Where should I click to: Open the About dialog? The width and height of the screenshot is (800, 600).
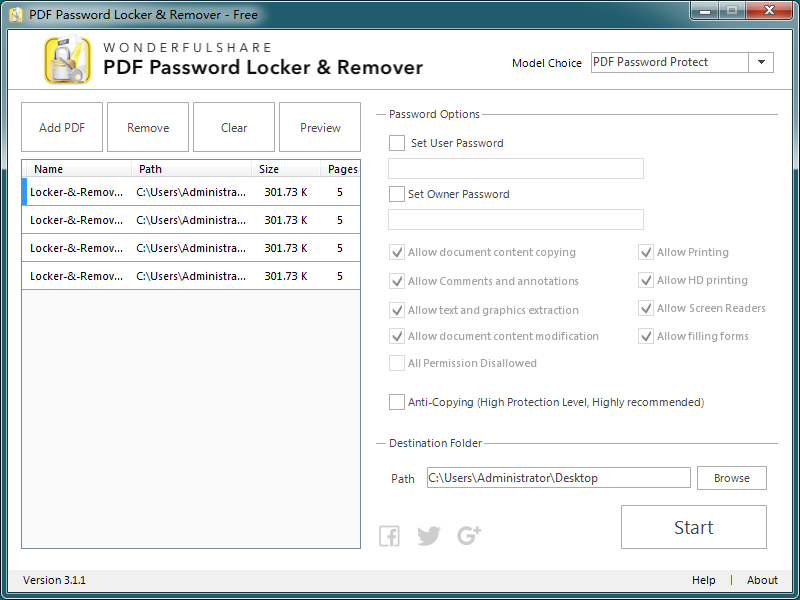762,580
